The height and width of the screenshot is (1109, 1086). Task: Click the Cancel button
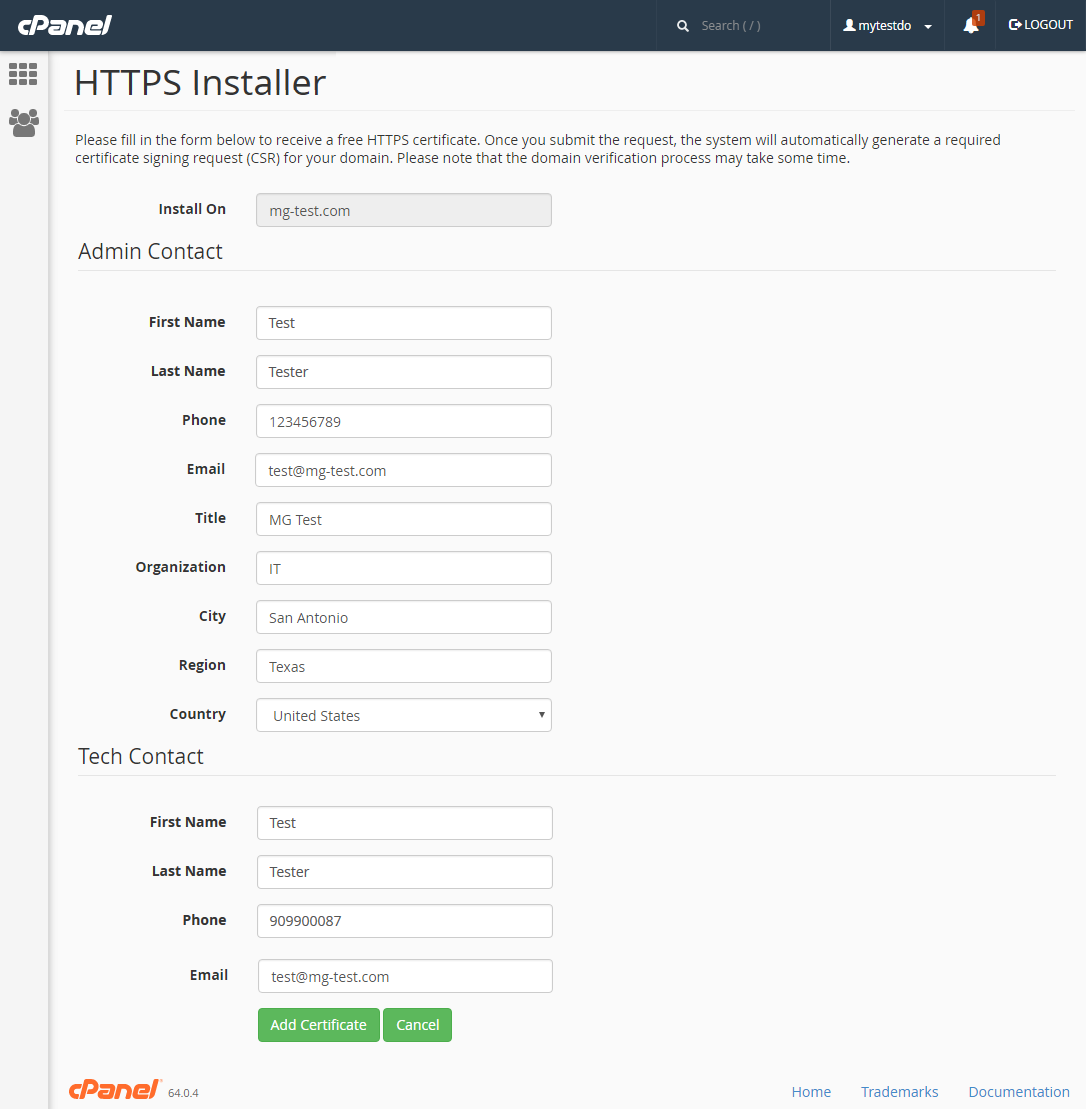(417, 1025)
